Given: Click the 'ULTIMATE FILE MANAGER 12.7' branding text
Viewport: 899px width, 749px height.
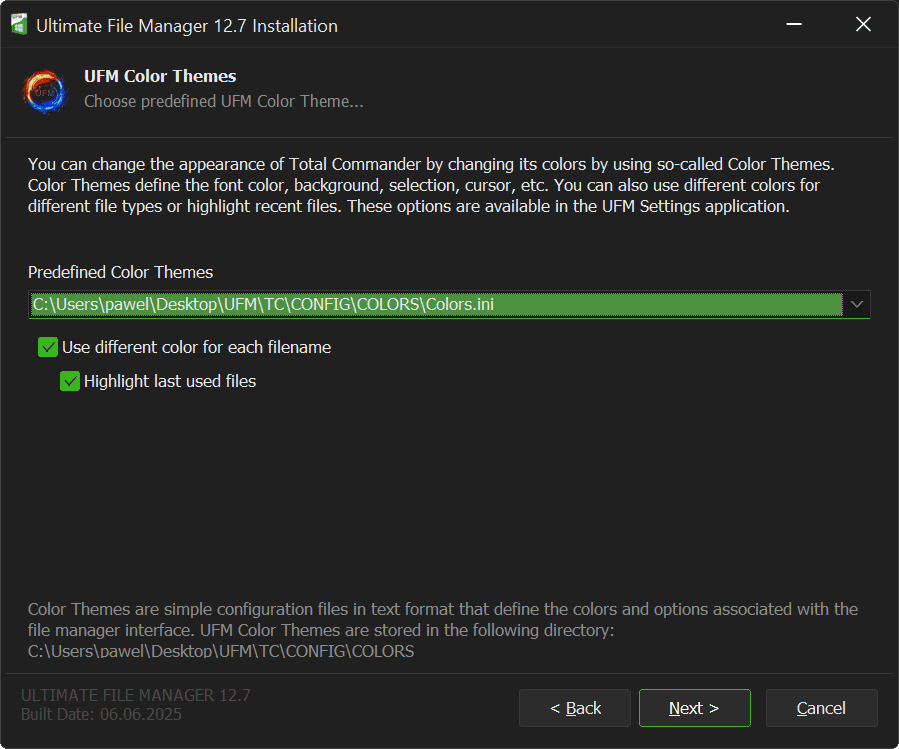Looking at the screenshot, I should click(135, 695).
